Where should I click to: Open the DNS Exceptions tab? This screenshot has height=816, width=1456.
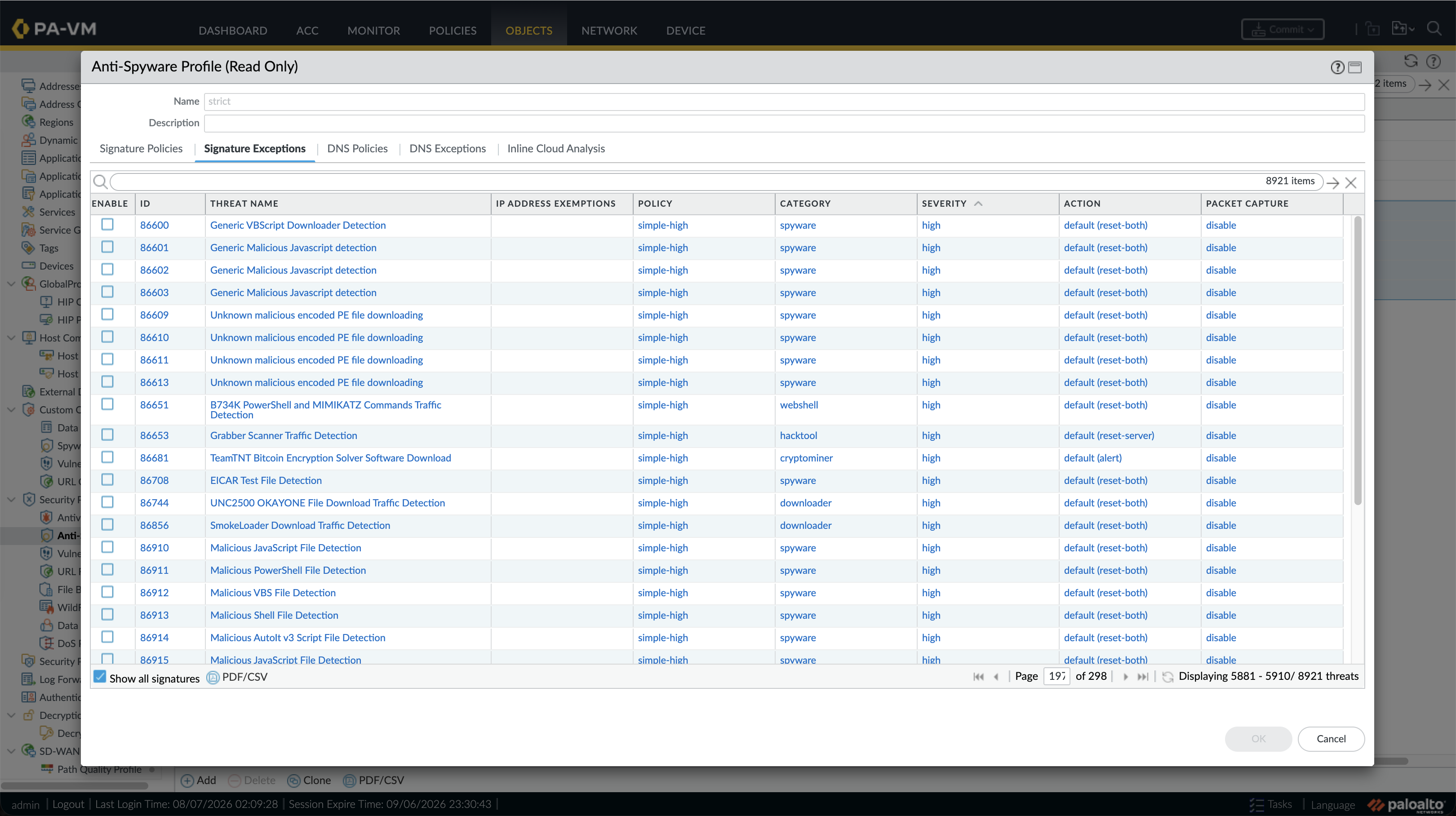click(448, 149)
